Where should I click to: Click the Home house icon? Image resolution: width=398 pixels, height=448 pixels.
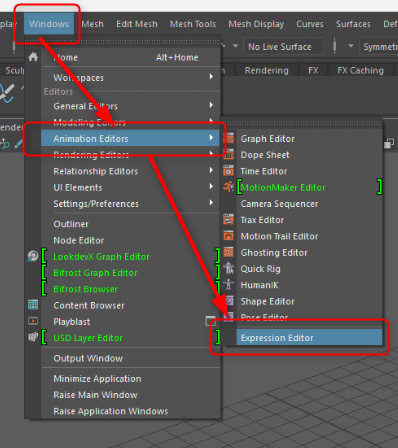(x=33, y=57)
